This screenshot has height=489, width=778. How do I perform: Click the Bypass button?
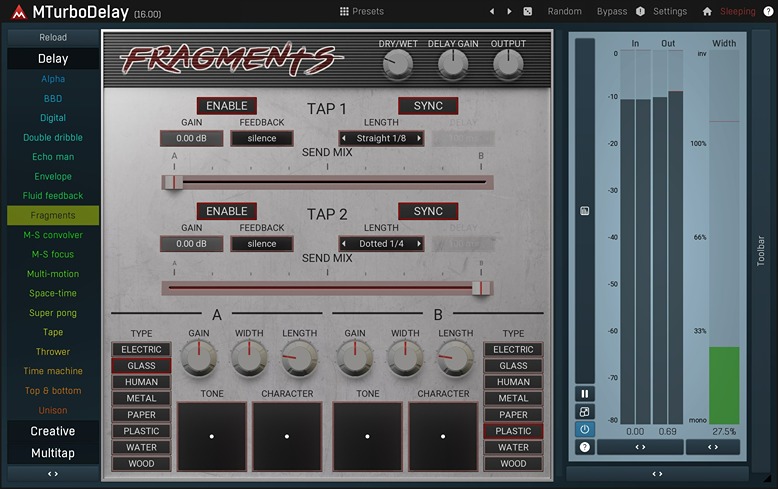[612, 11]
